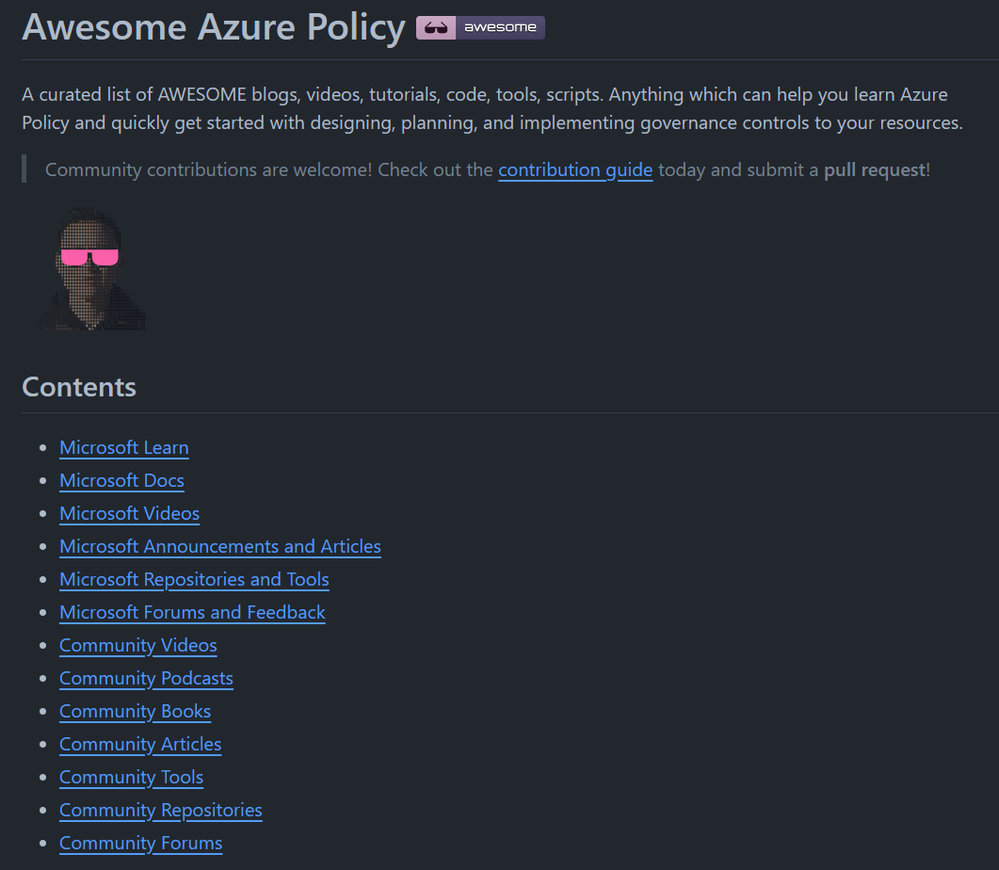The height and width of the screenshot is (870, 999).
Task: Click the Contents heading
Action: click(79, 388)
